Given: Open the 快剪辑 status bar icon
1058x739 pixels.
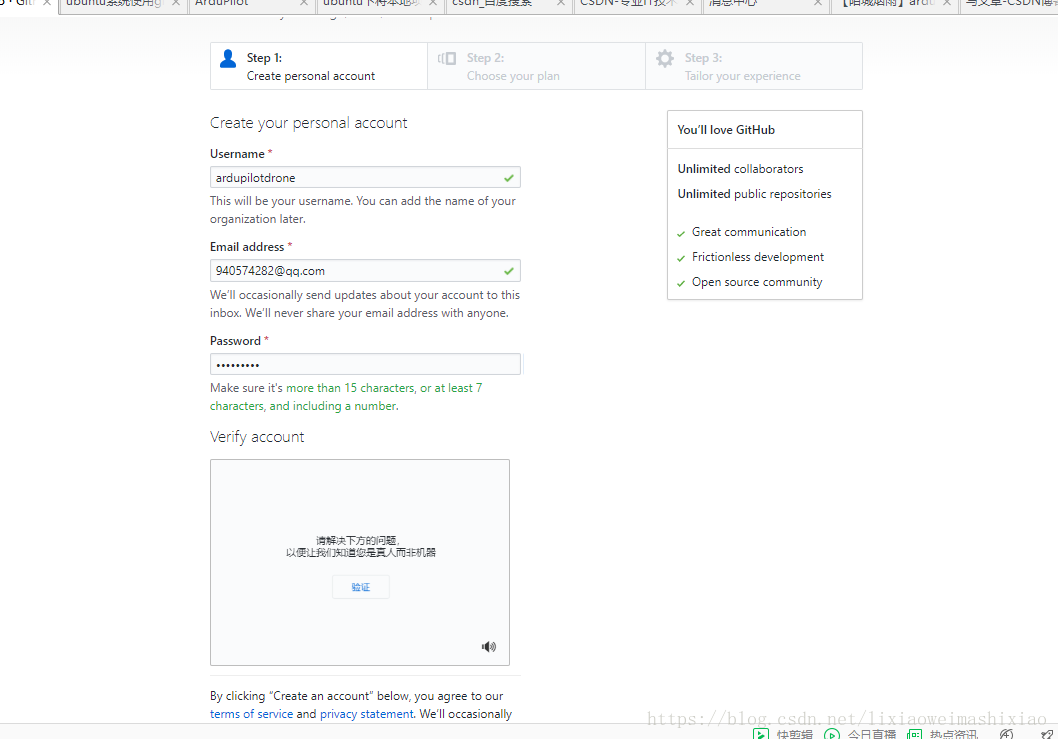Looking at the screenshot, I should tap(760, 734).
